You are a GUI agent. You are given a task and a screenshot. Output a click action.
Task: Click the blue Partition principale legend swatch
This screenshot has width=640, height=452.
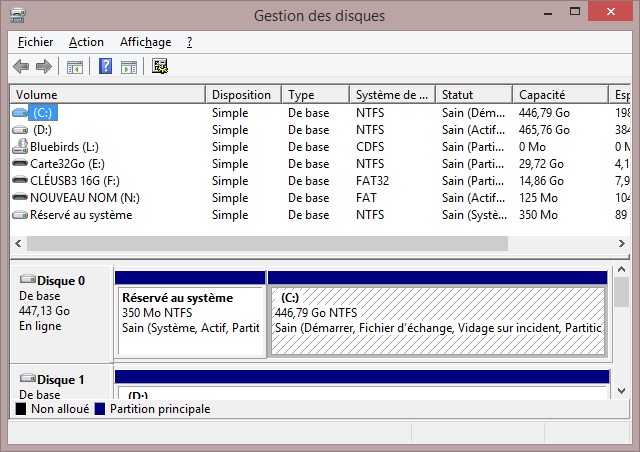point(100,409)
